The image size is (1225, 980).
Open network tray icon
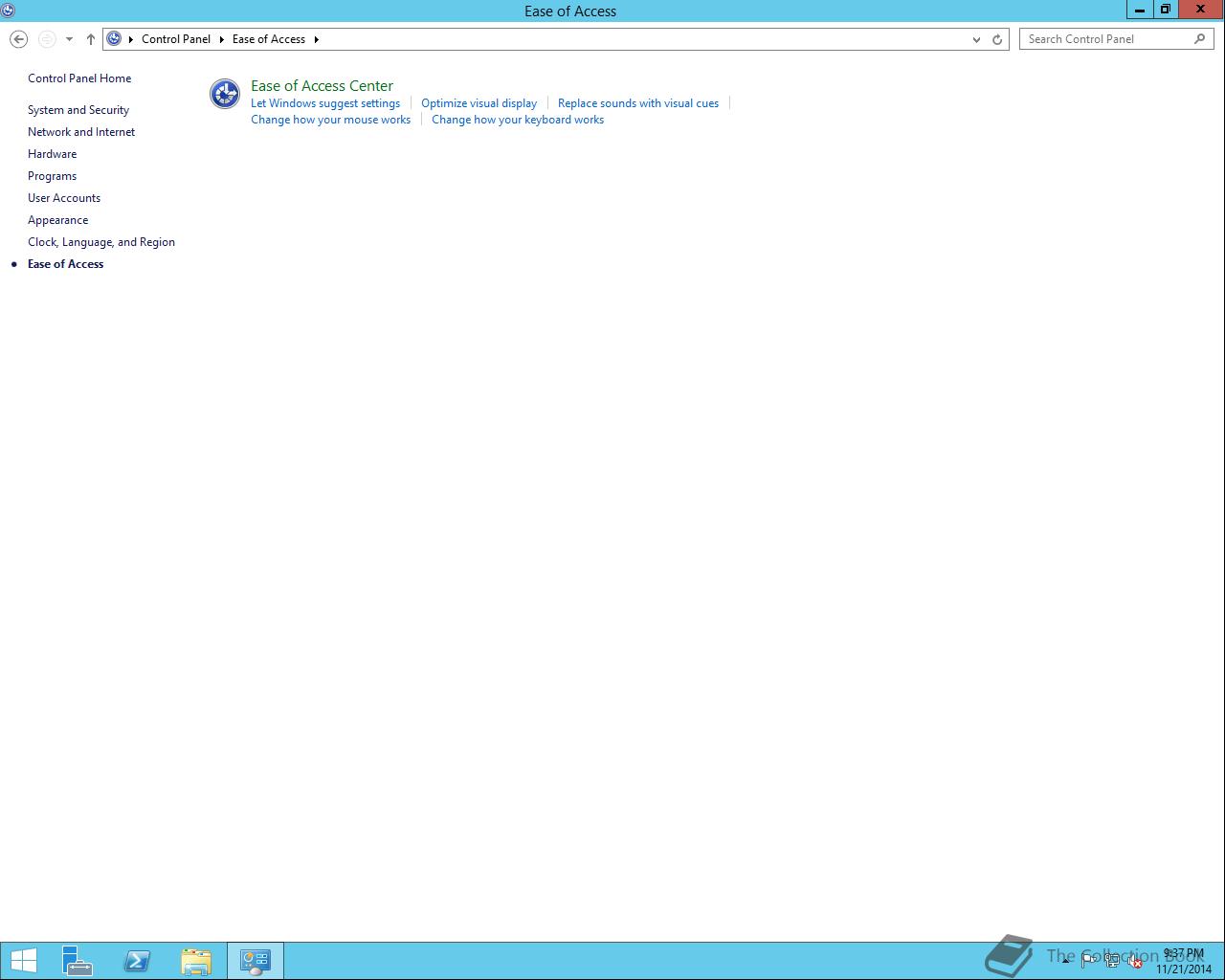tap(1112, 961)
